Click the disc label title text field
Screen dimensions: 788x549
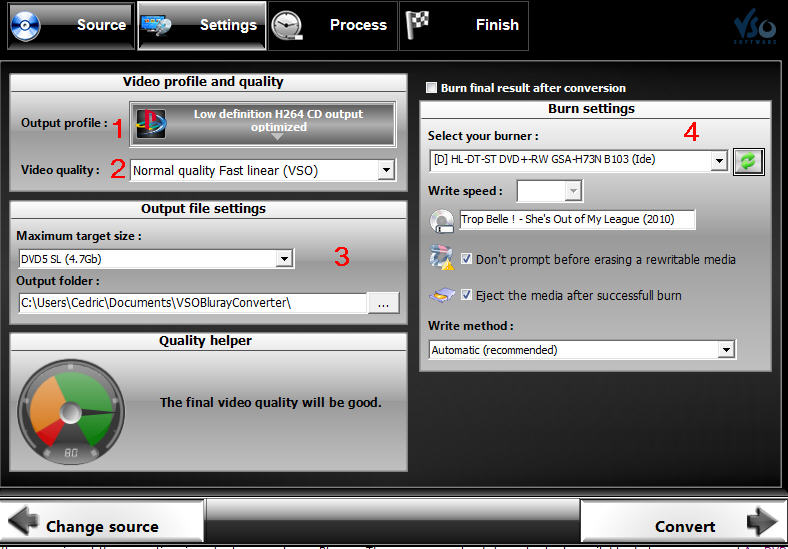(x=577, y=220)
